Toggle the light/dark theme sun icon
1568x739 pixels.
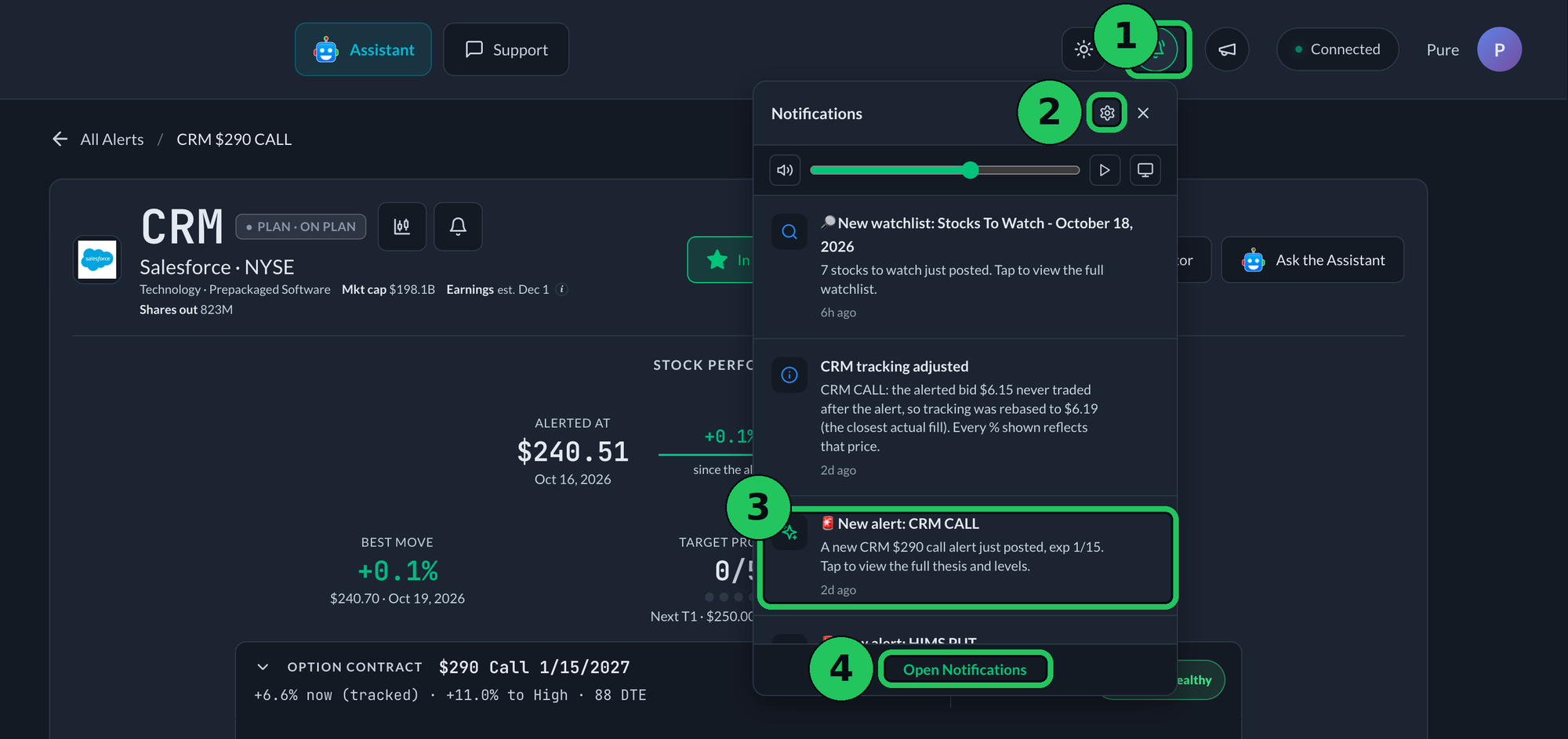pyautogui.click(x=1083, y=49)
